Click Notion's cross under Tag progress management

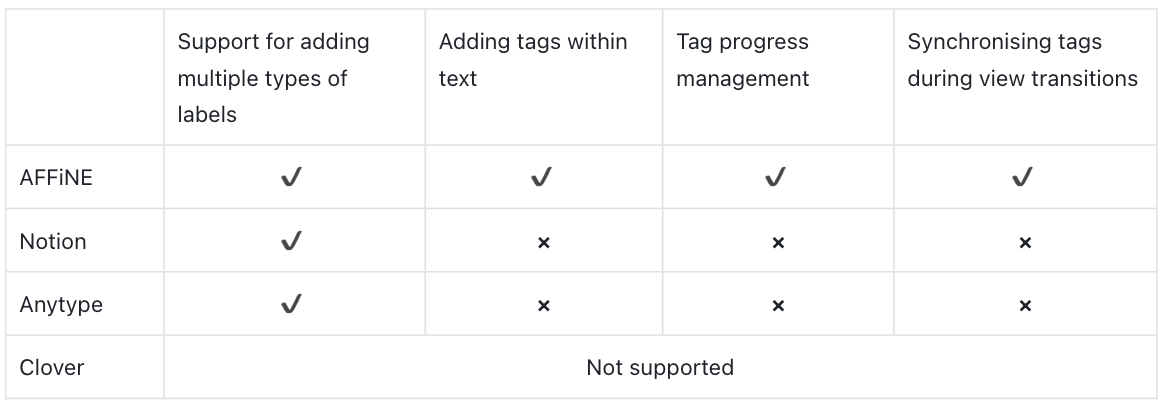pyautogui.click(x=778, y=242)
